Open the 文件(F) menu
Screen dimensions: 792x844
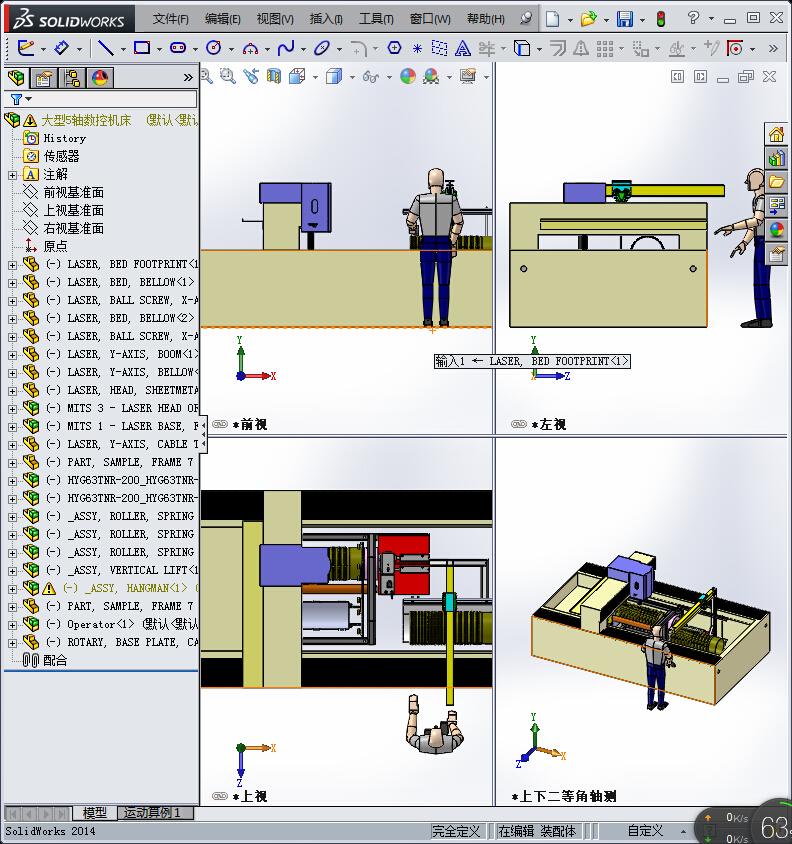click(x=170, y=19)
